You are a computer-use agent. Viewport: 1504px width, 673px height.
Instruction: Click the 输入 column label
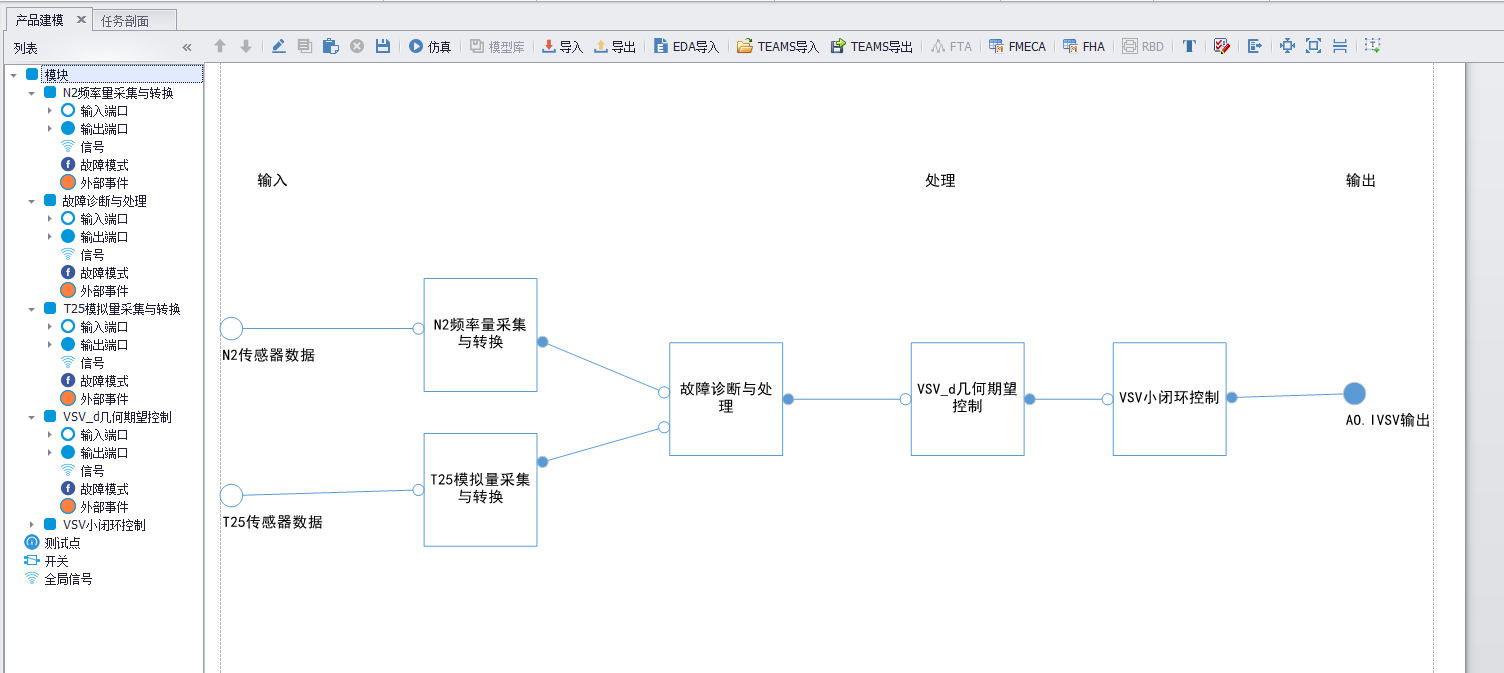[272, 181]
